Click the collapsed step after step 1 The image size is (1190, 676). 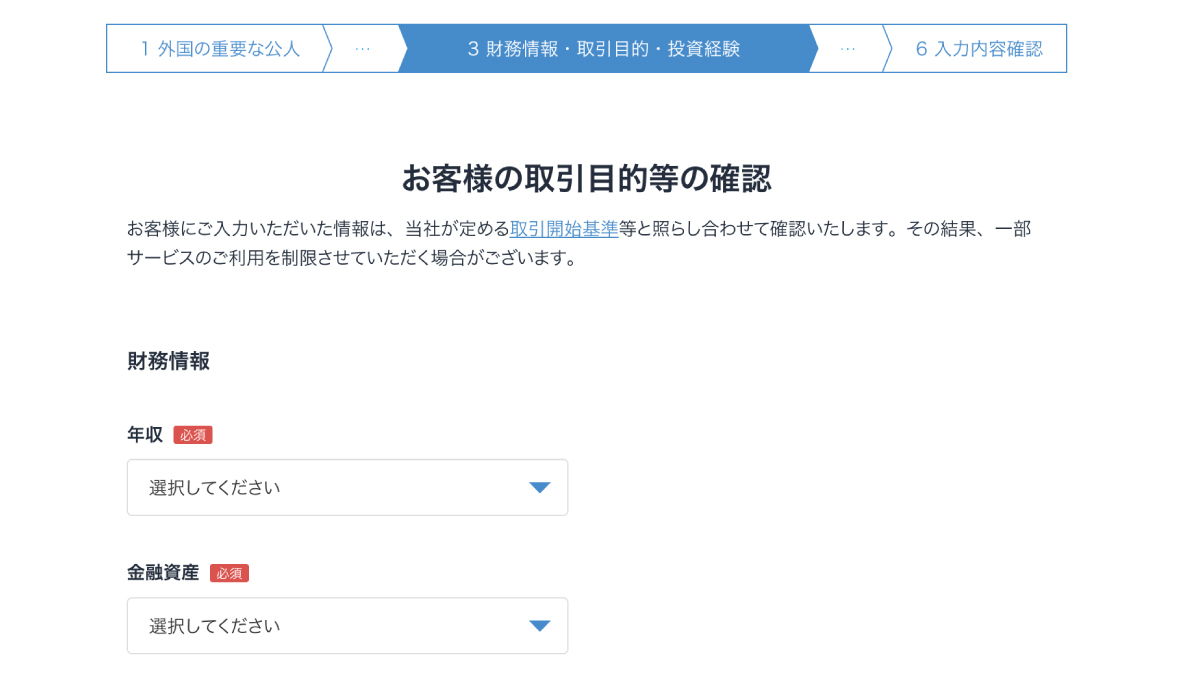pyautogui.click(x=362, y=49)
